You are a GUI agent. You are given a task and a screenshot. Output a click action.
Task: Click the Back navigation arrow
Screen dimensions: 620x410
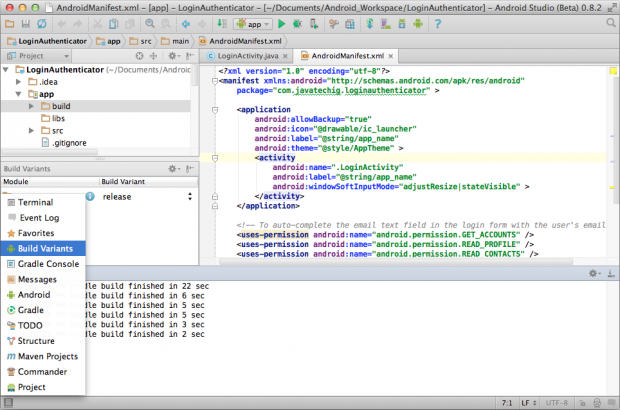[x=186, y=24]
